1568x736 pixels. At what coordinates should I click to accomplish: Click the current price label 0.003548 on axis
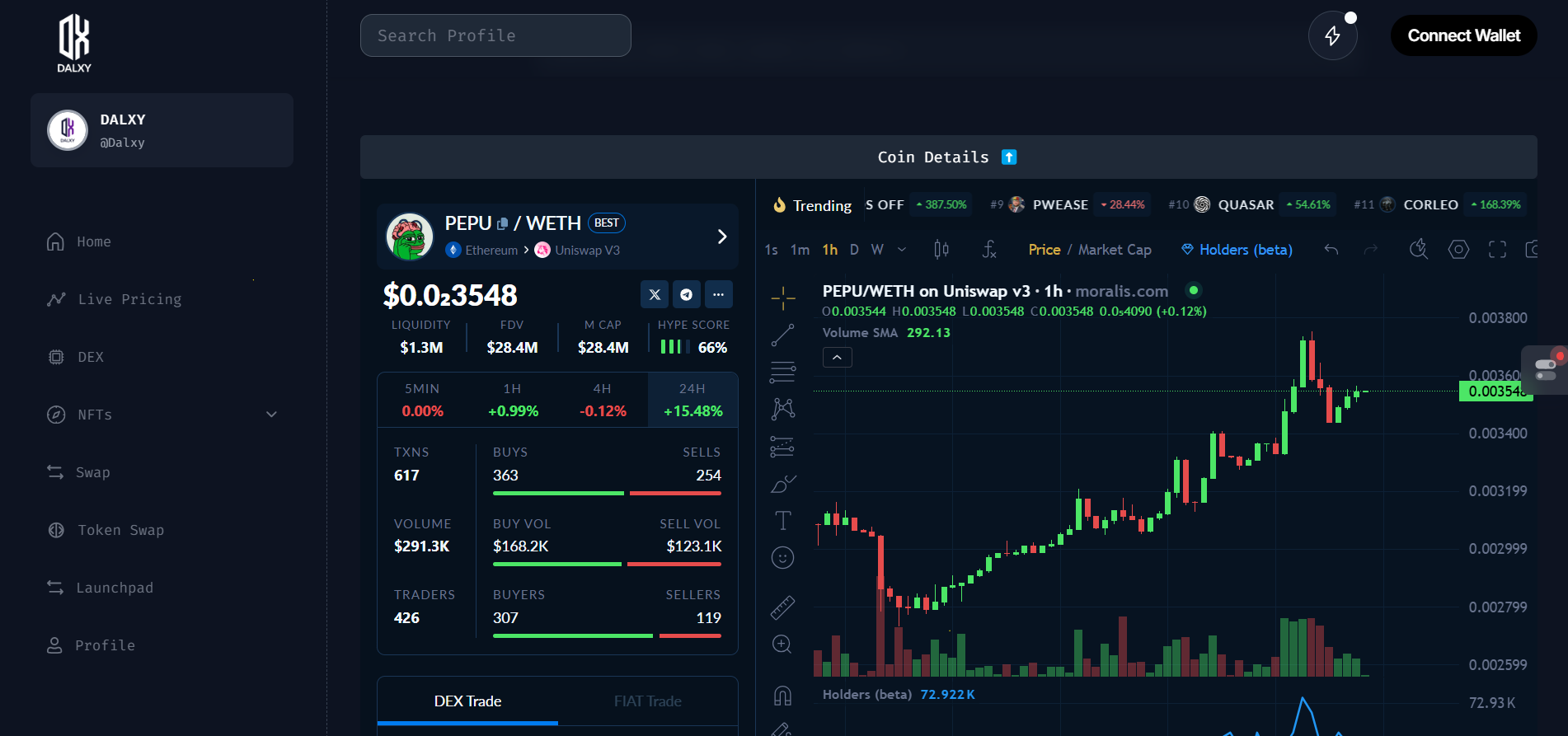[x=1495, y=391]
